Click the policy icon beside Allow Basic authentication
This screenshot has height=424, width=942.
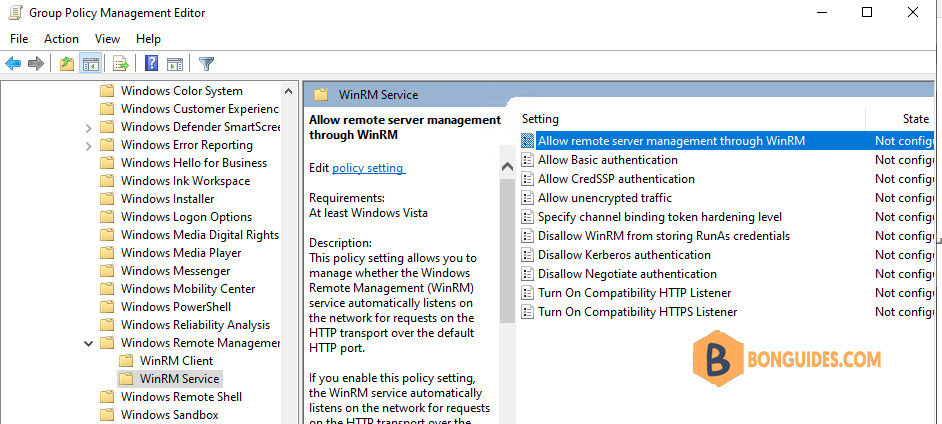point(527,160)
